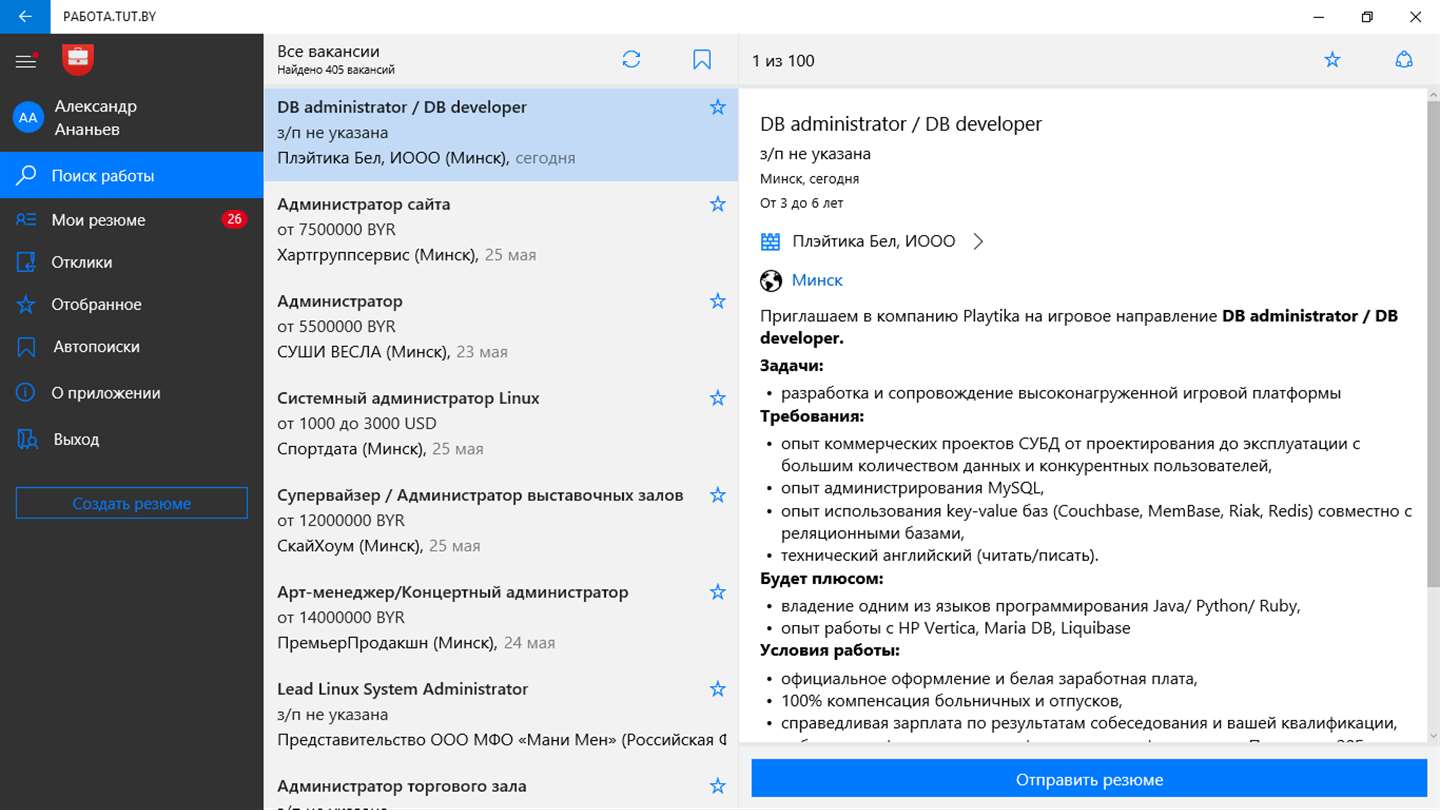Toggle favorite star for Администратор торгового зала
1440x810 pixels.
tap(717, 786)
